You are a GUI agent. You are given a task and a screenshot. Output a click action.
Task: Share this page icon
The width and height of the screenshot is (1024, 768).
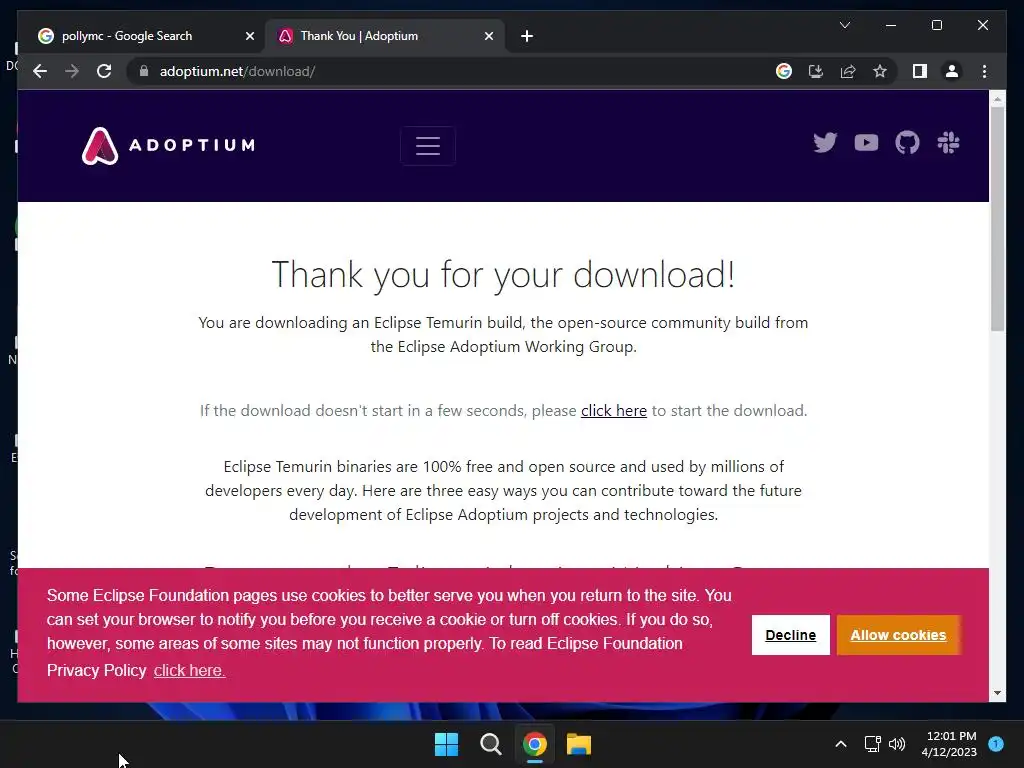[848, 71]
